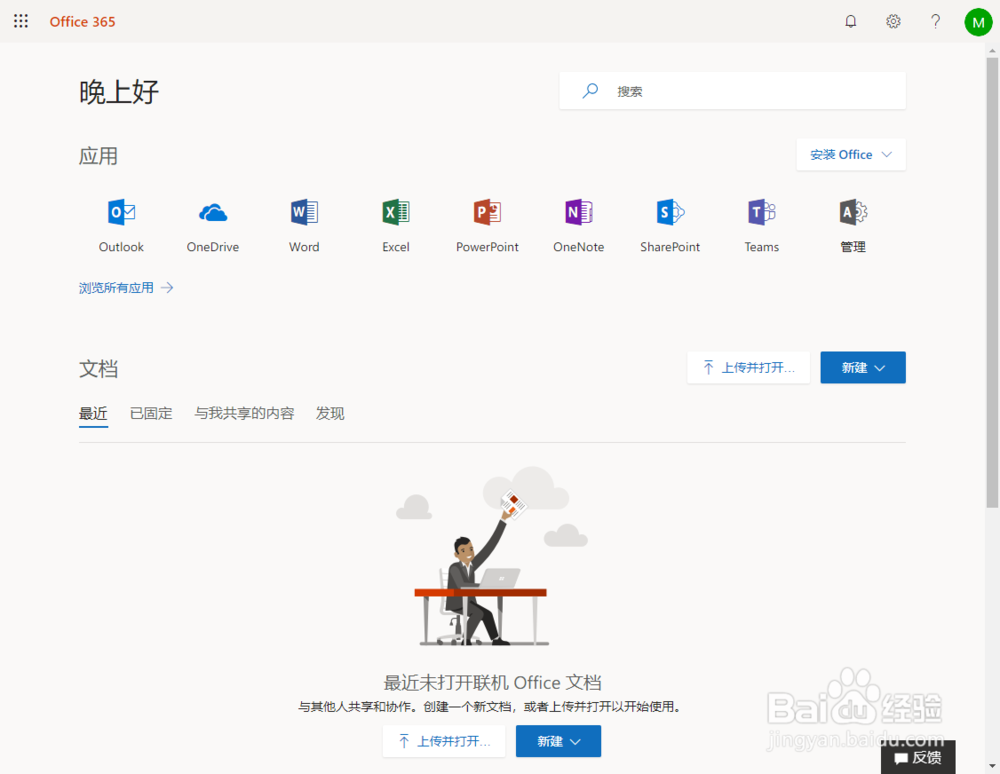Click the scrollbar down arrow
1000x774 pixels.
click(x=992, y=766)
